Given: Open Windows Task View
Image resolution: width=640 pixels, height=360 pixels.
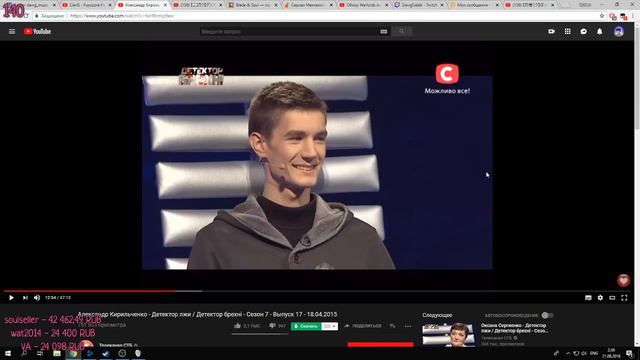Looking at the screenshot, I should 40,353.
